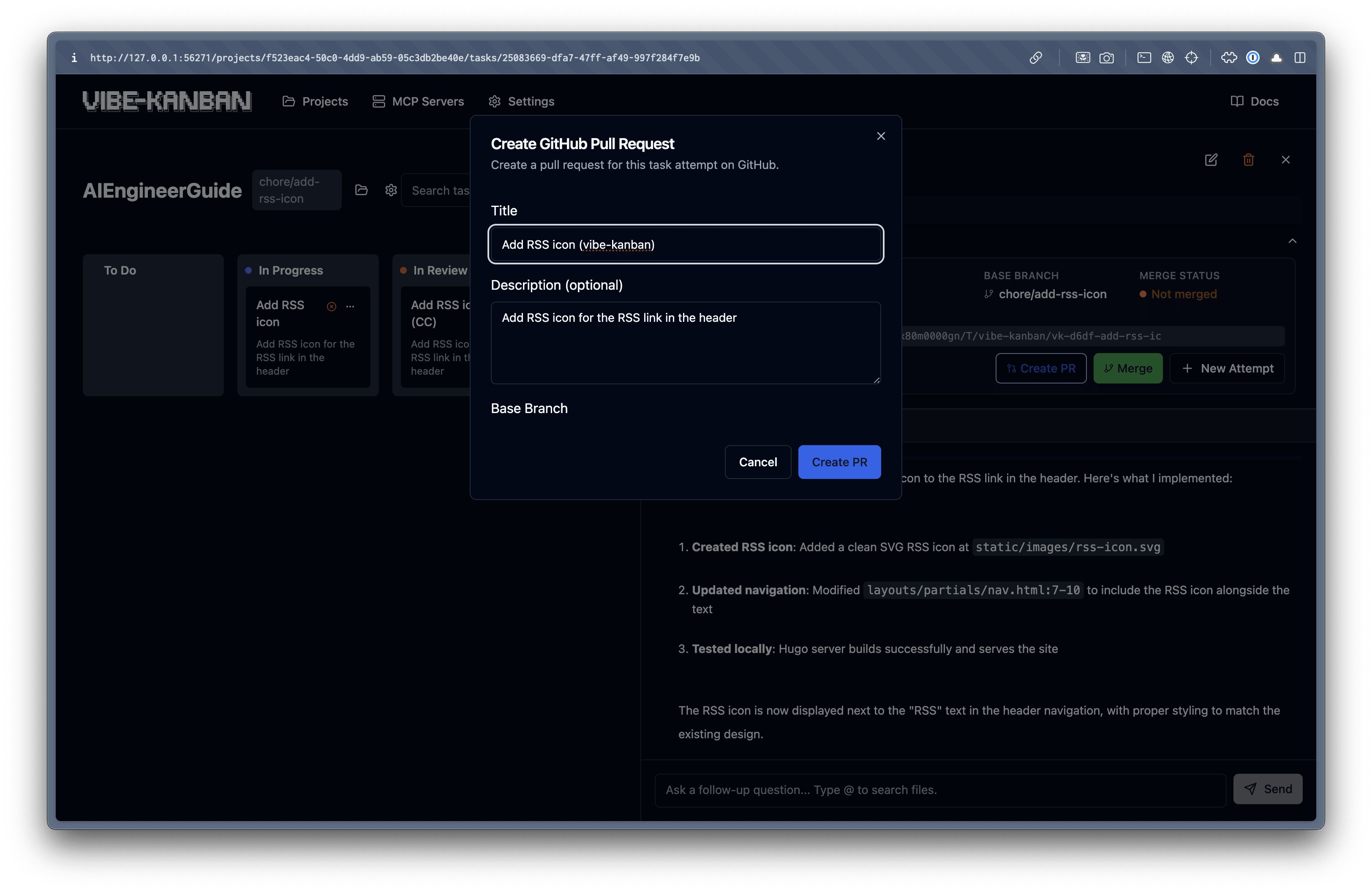This screenshot has width=1372, height=892.
Task: Open three-dot menu on Add RSS icon card
Action: pos(350,307)
